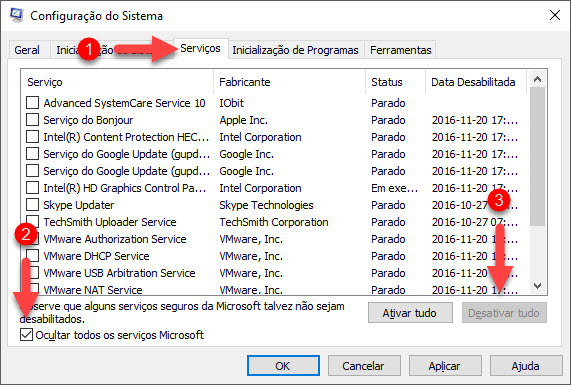
Task: Click the TechSmith Corporation manufacturer cell
Action: click(x=273, y=222)
